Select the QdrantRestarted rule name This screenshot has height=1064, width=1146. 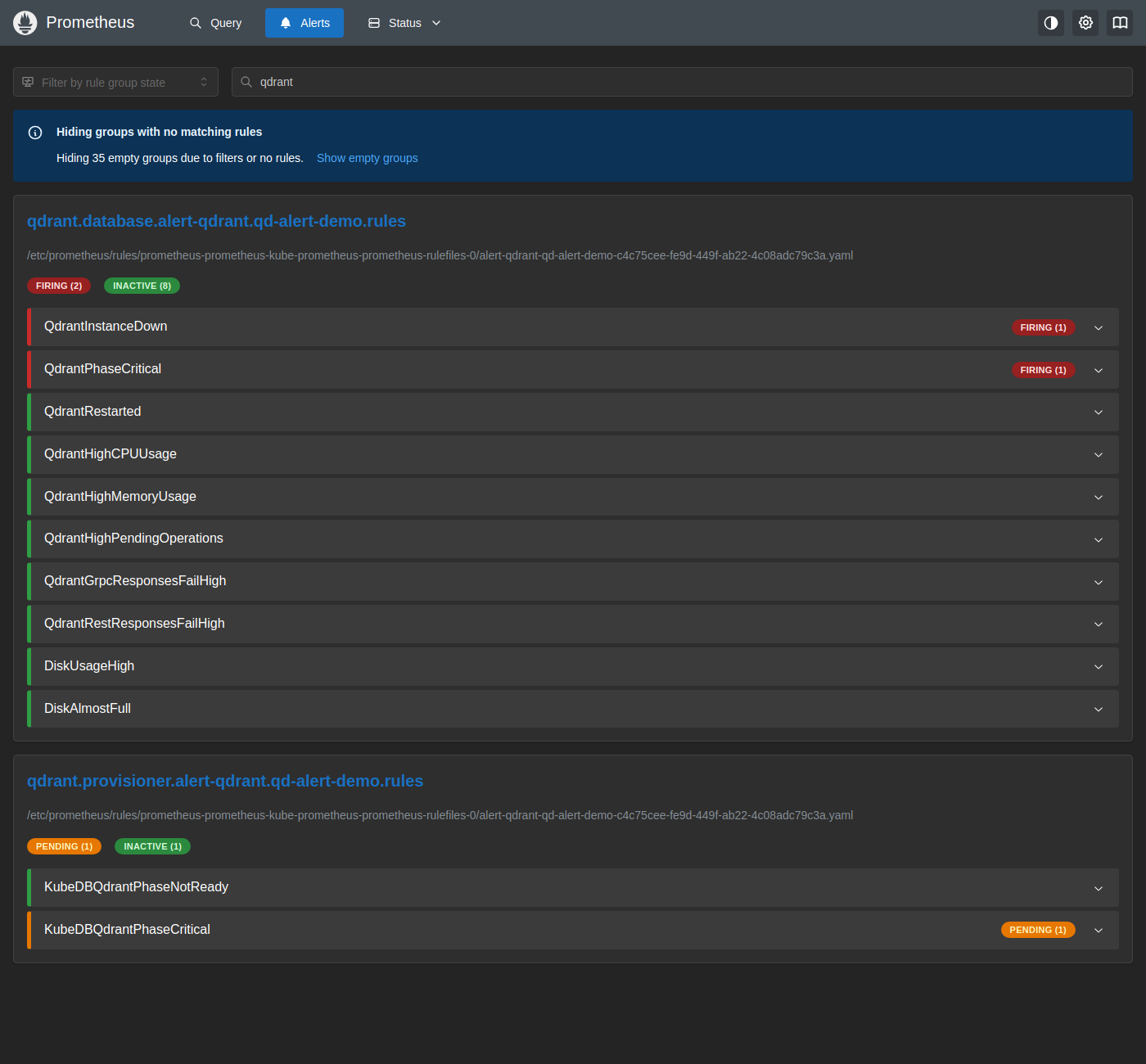click(x=92, y=412)
